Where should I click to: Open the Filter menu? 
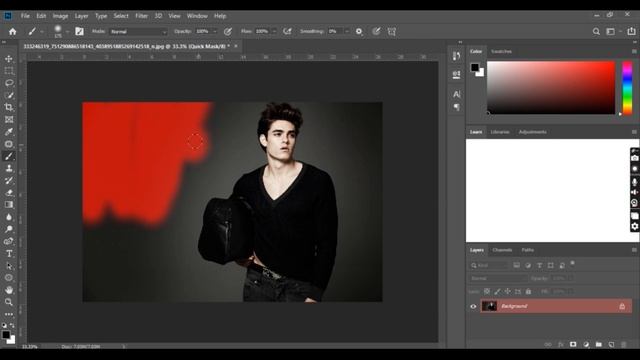coord(142,16)
